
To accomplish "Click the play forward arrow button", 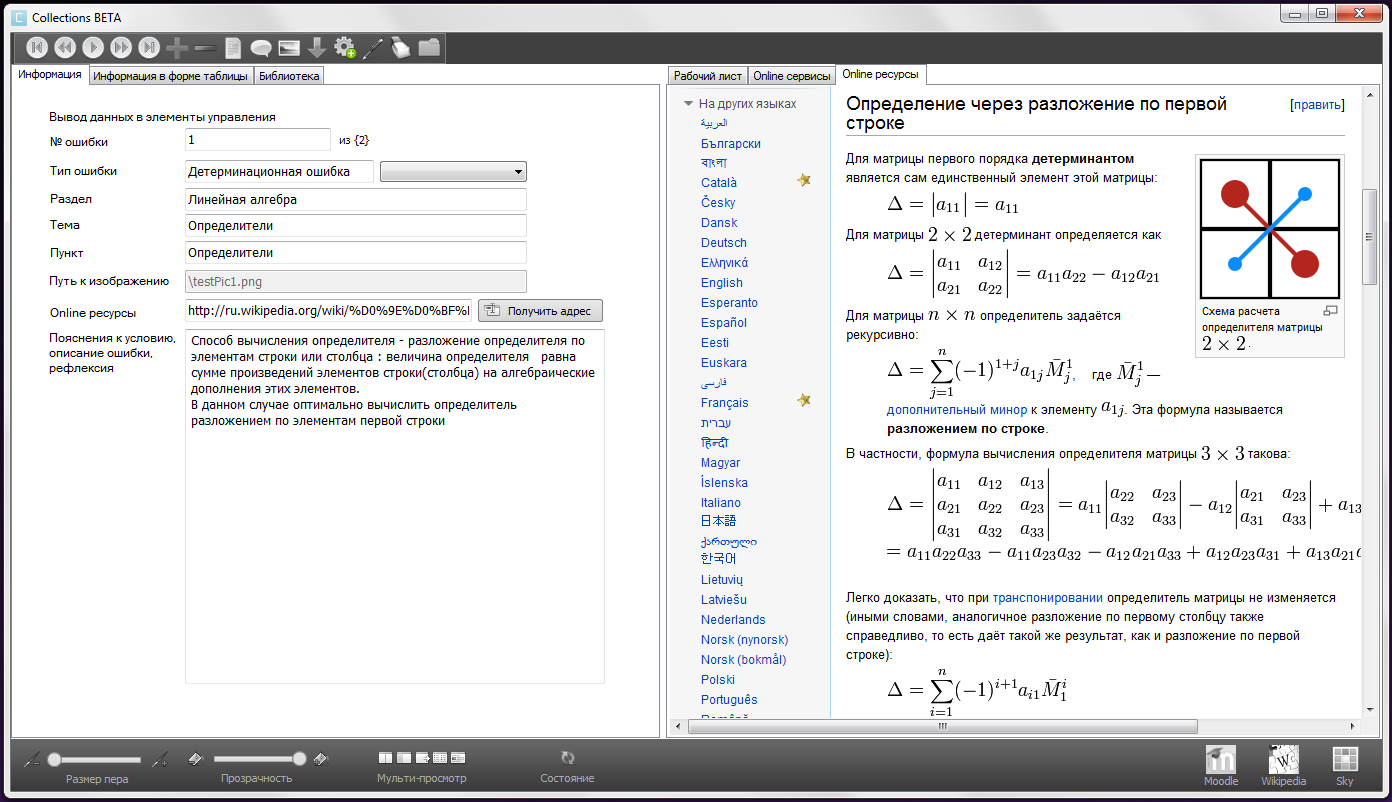I will click(93, 47).
